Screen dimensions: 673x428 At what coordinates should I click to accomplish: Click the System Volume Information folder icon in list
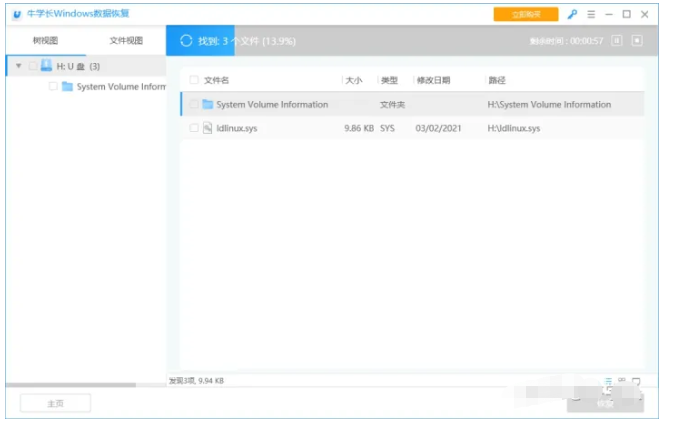[208, 104]
